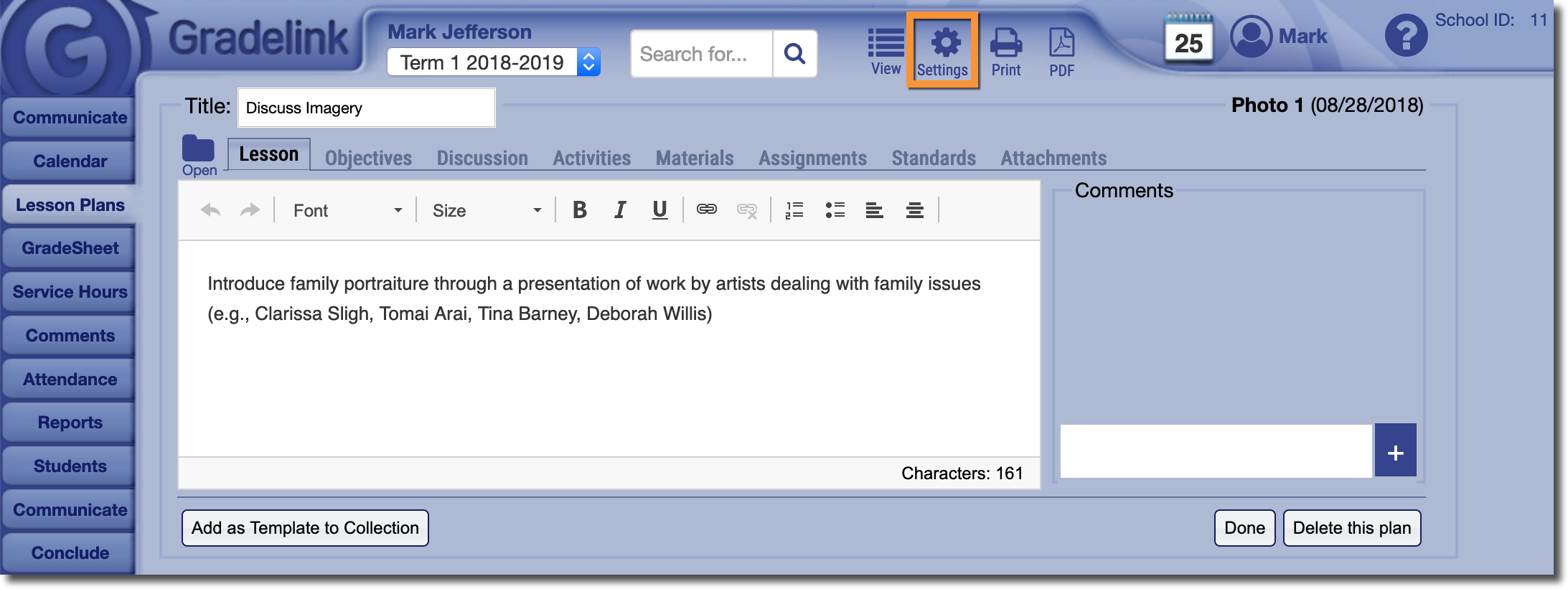The width and height of the screenshot is (1568, 589).
Task: Toggle bold formatting
Action: click(x=580, y=210)
